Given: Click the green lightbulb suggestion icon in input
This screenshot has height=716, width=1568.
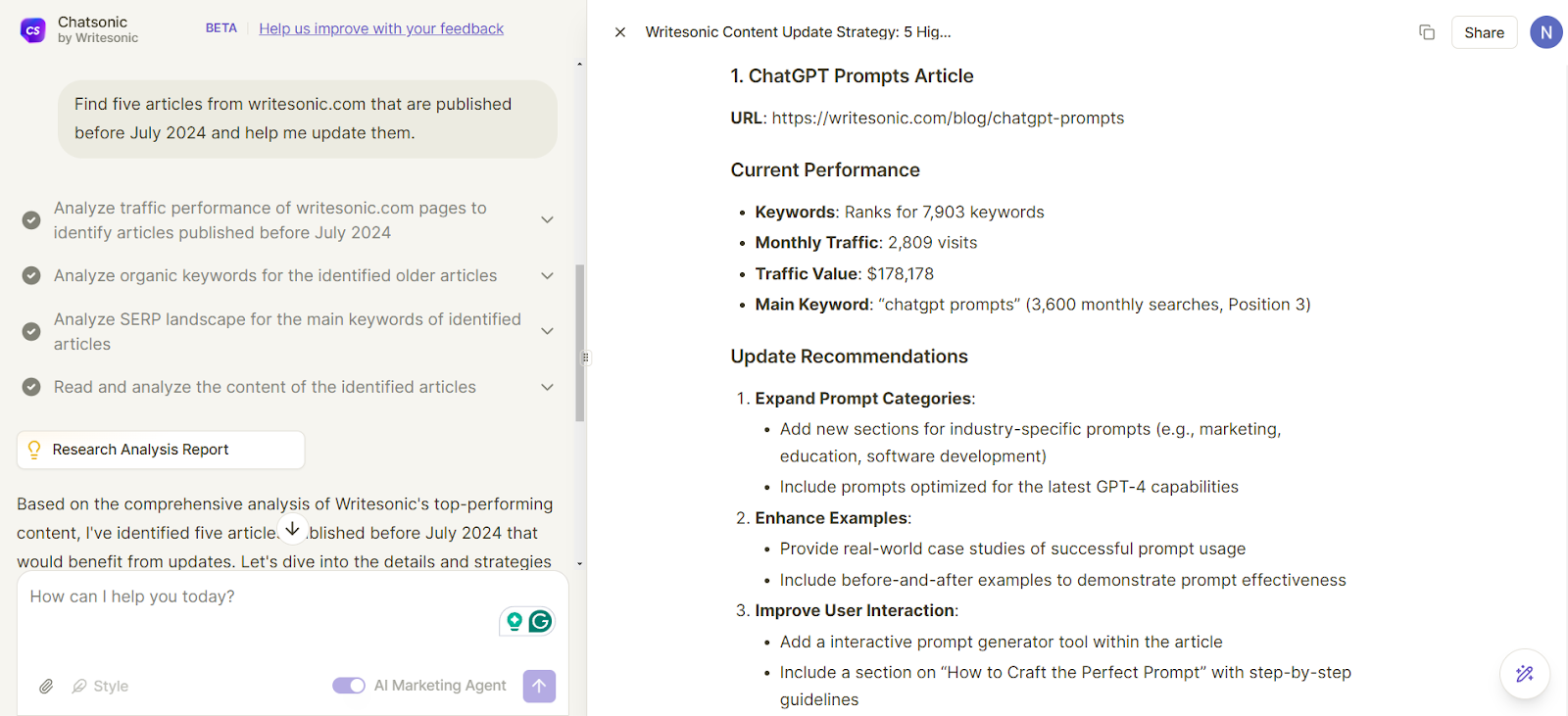Looking at the screenshot, I should pos(514,621).
